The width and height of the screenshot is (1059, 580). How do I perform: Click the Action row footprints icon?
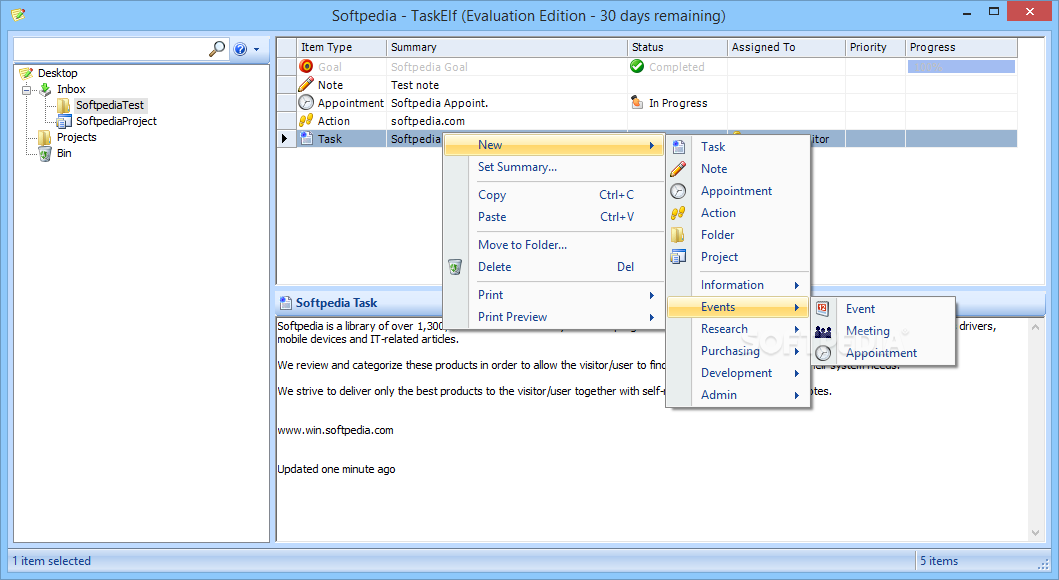(306, 120)
